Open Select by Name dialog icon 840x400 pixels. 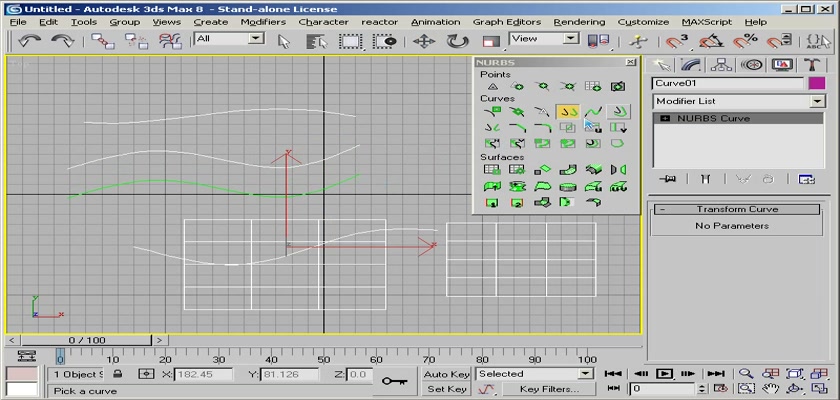[317, 41]
